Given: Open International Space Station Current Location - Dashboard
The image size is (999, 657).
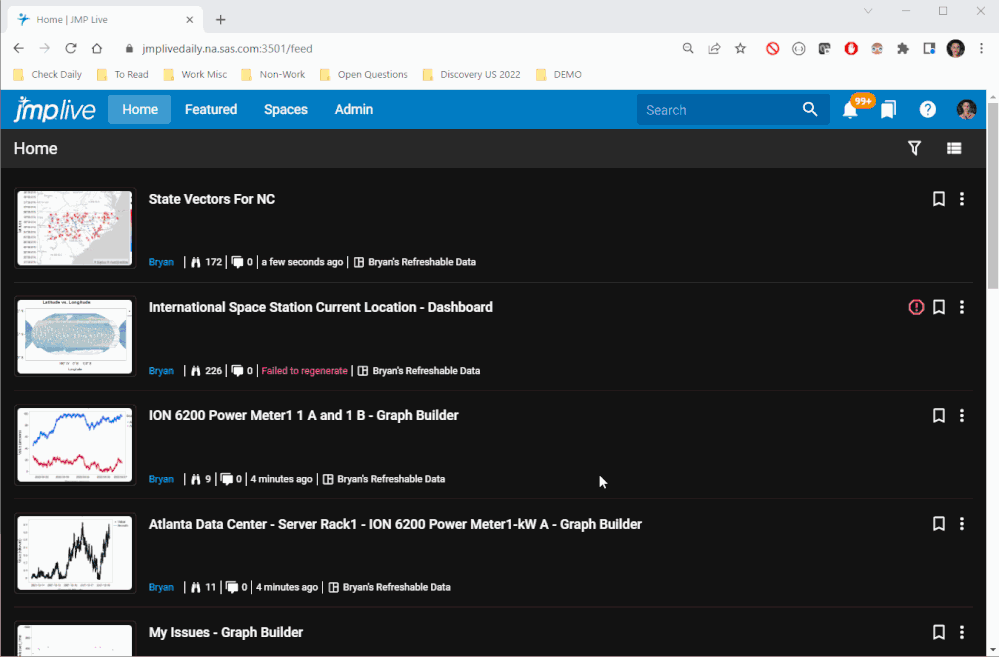Looking at the screenshot, I should coord(320,307).
